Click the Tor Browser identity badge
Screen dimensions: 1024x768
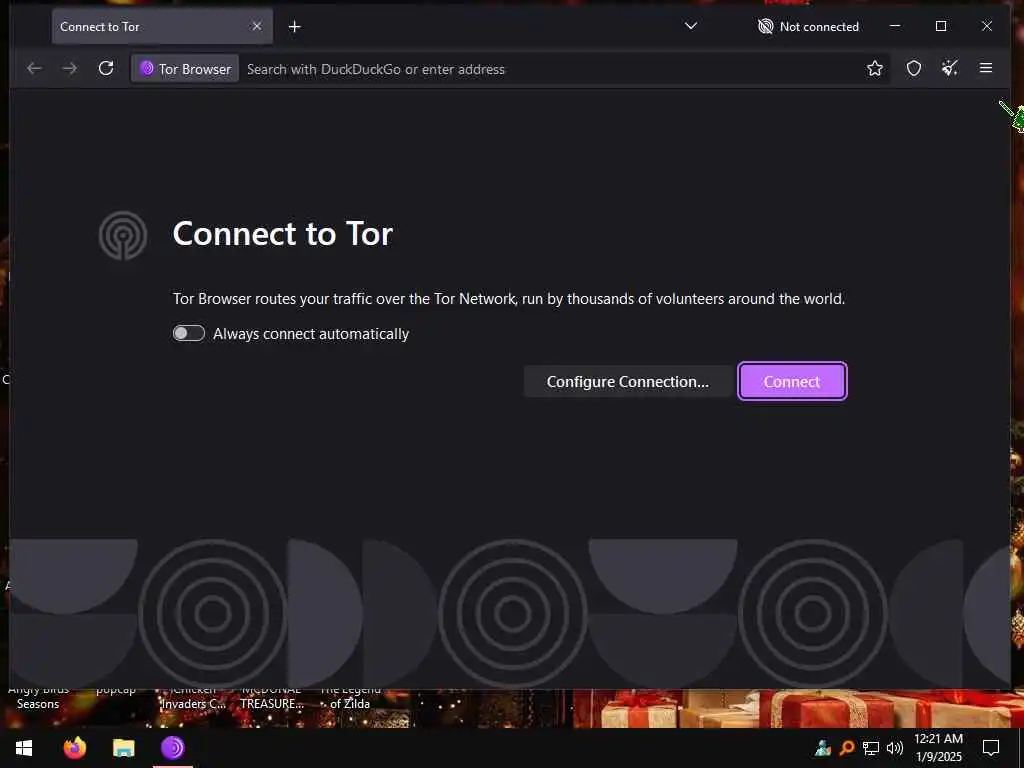(185, 69)
